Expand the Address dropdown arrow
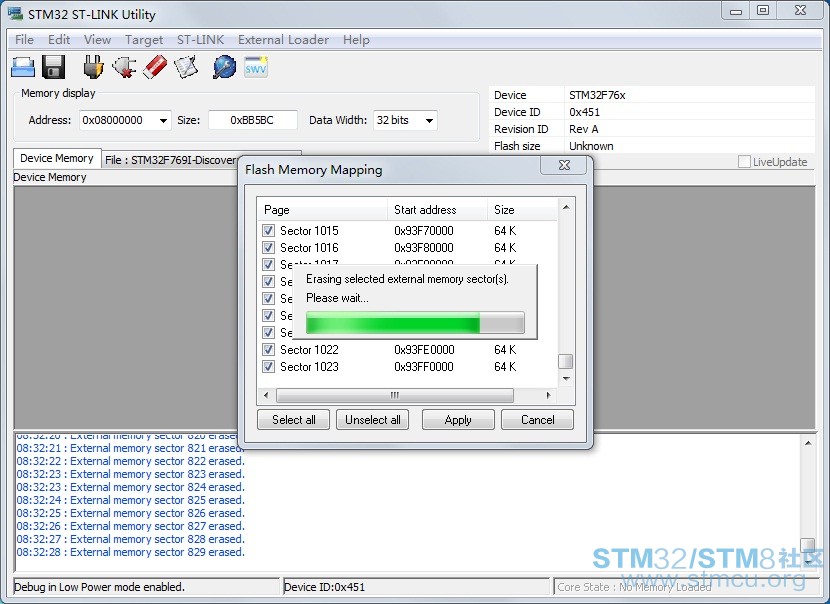The width and height of the screenshot is (830, 604). click(x=163, y=120)
